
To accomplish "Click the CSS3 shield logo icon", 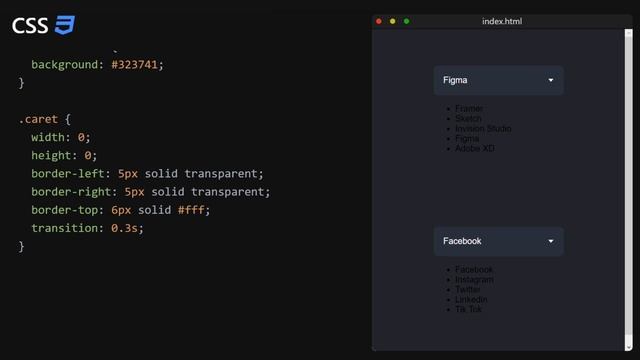I will click(x=65, y=25).
